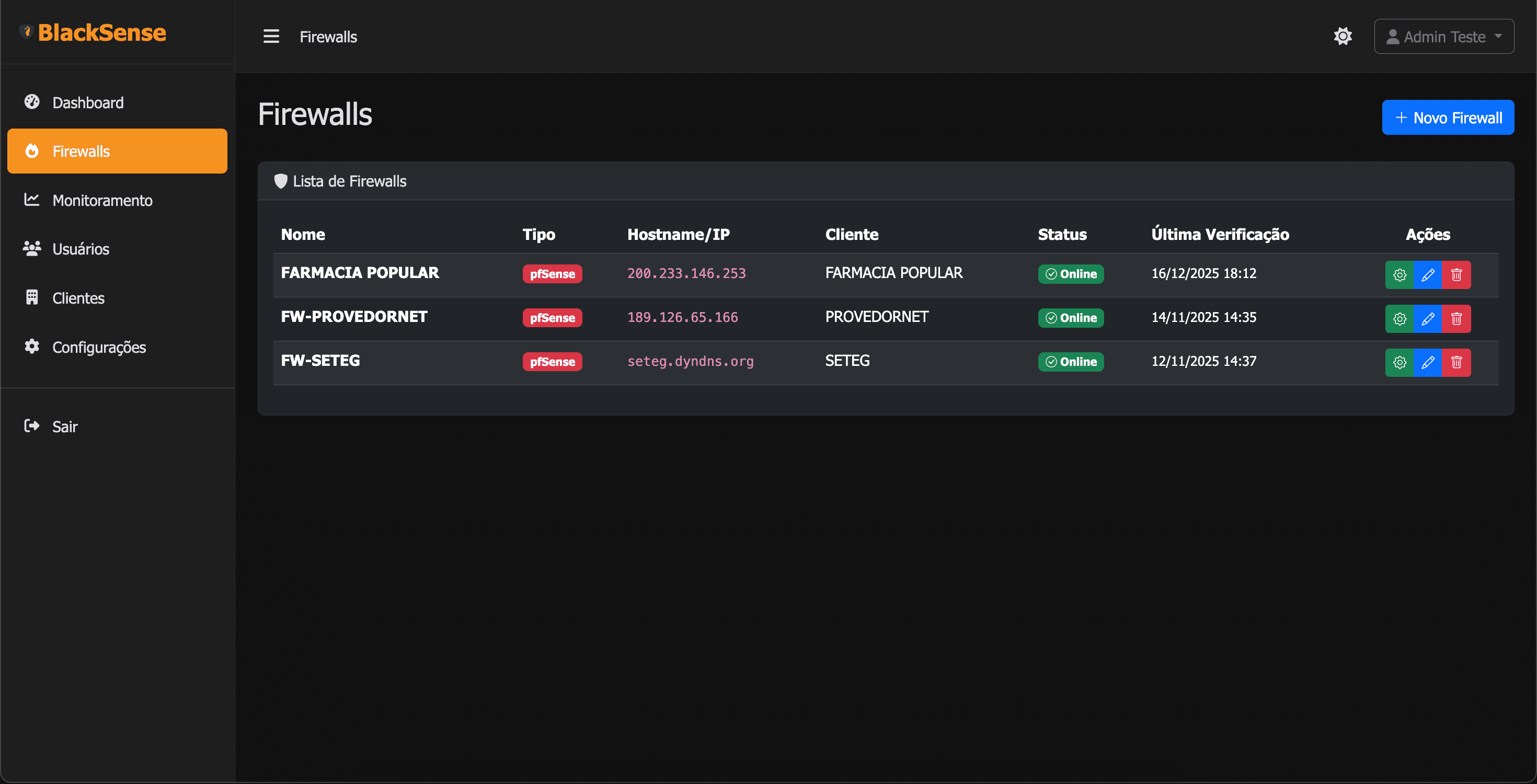Click the pfSense badge on FARMACIA POPULAR row
The height and width of the screenshot is (784, 1537).
coord(552,274)
